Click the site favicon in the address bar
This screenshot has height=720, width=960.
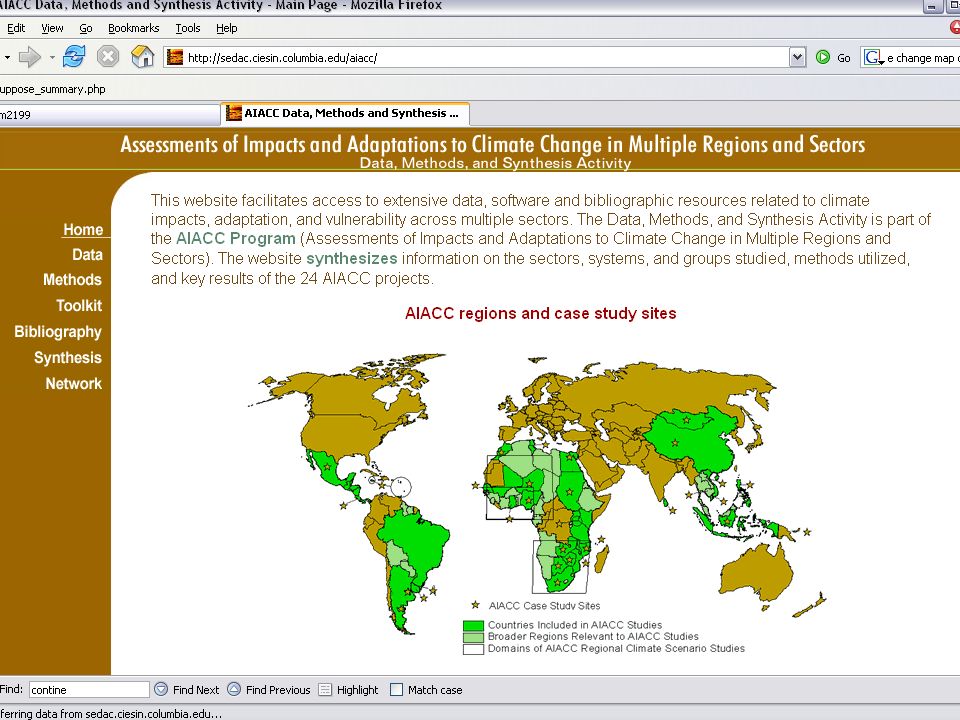(x=175, y=58)
